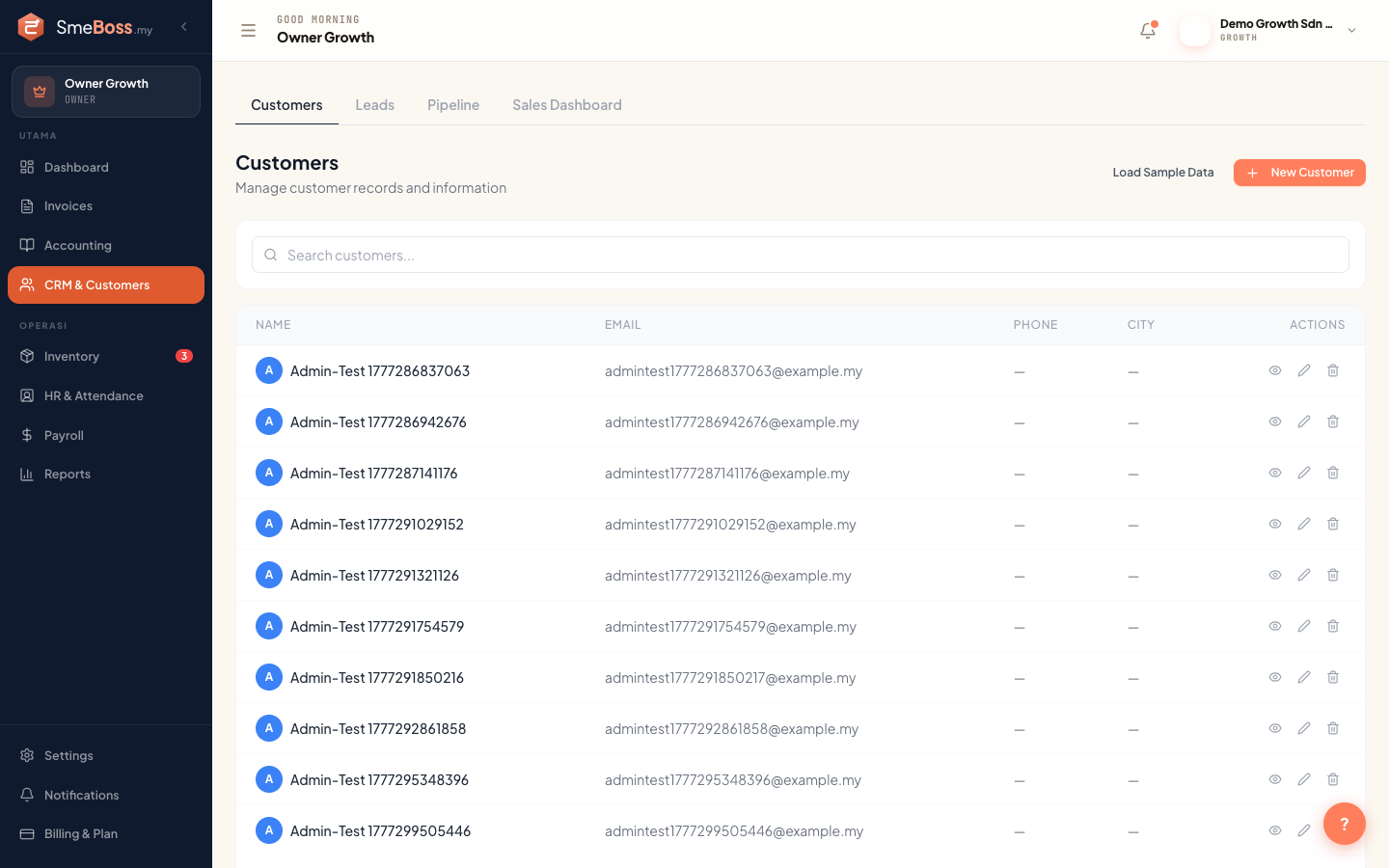
Task: Click email admintest1777291850217@example.my
Action: click(x=730, y=678)
